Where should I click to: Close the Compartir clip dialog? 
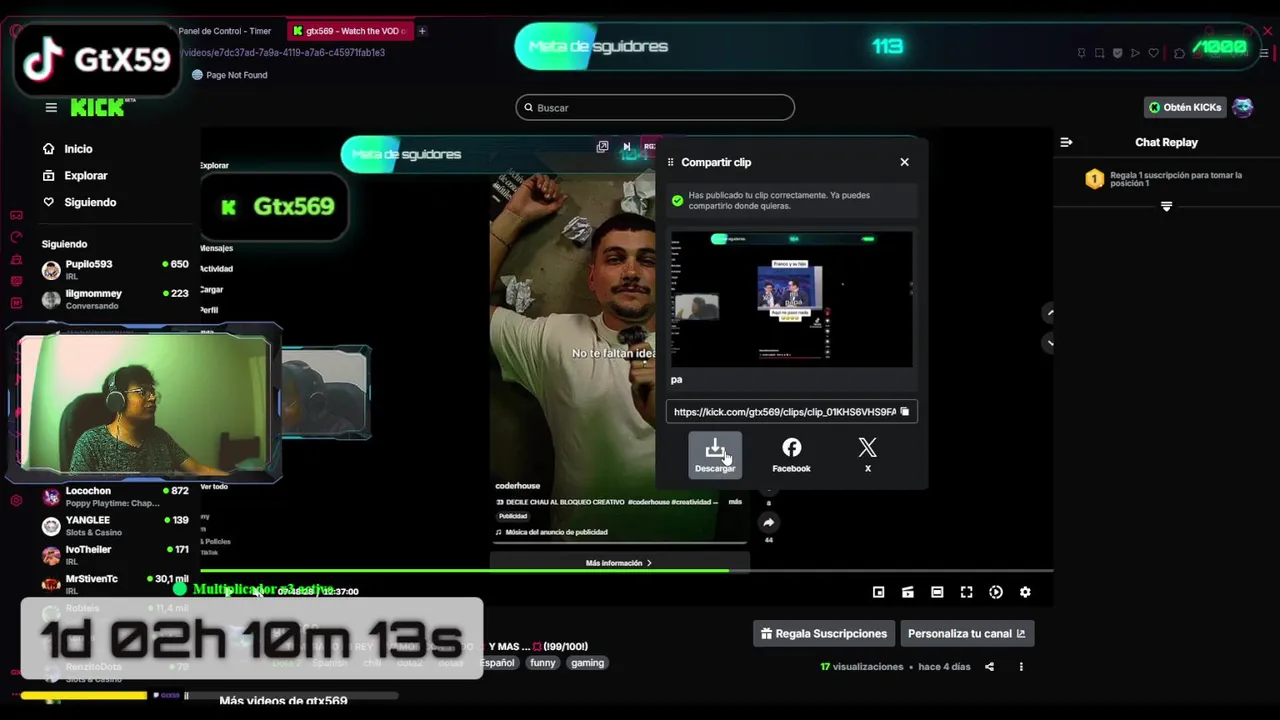tap(904, 162)
